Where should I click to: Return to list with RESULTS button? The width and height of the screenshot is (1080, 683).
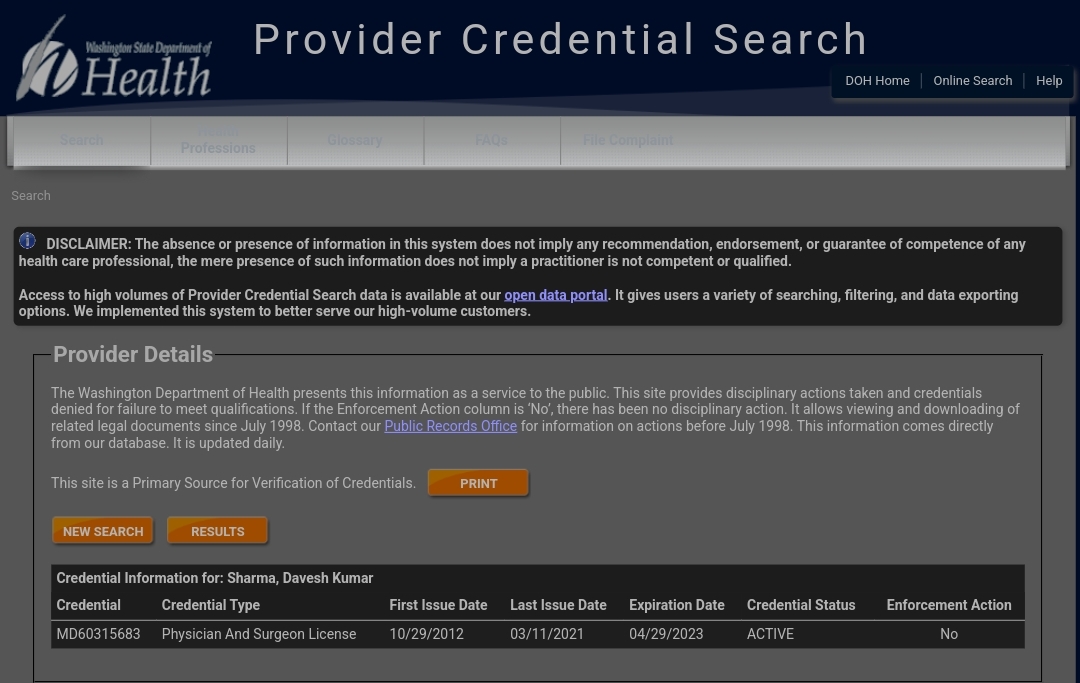tap(218, 531)
